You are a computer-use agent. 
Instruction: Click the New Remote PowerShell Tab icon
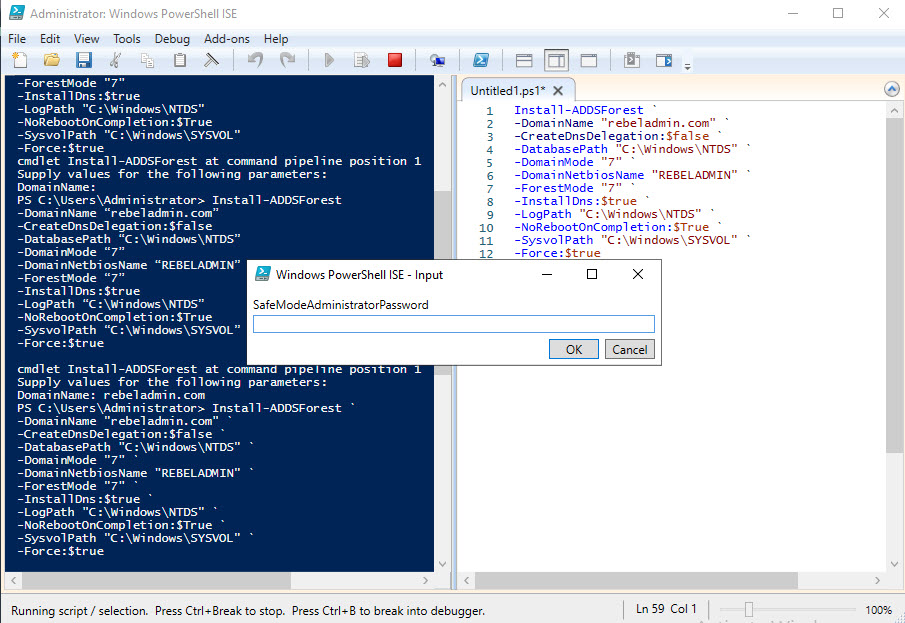(x=437, y=60)
